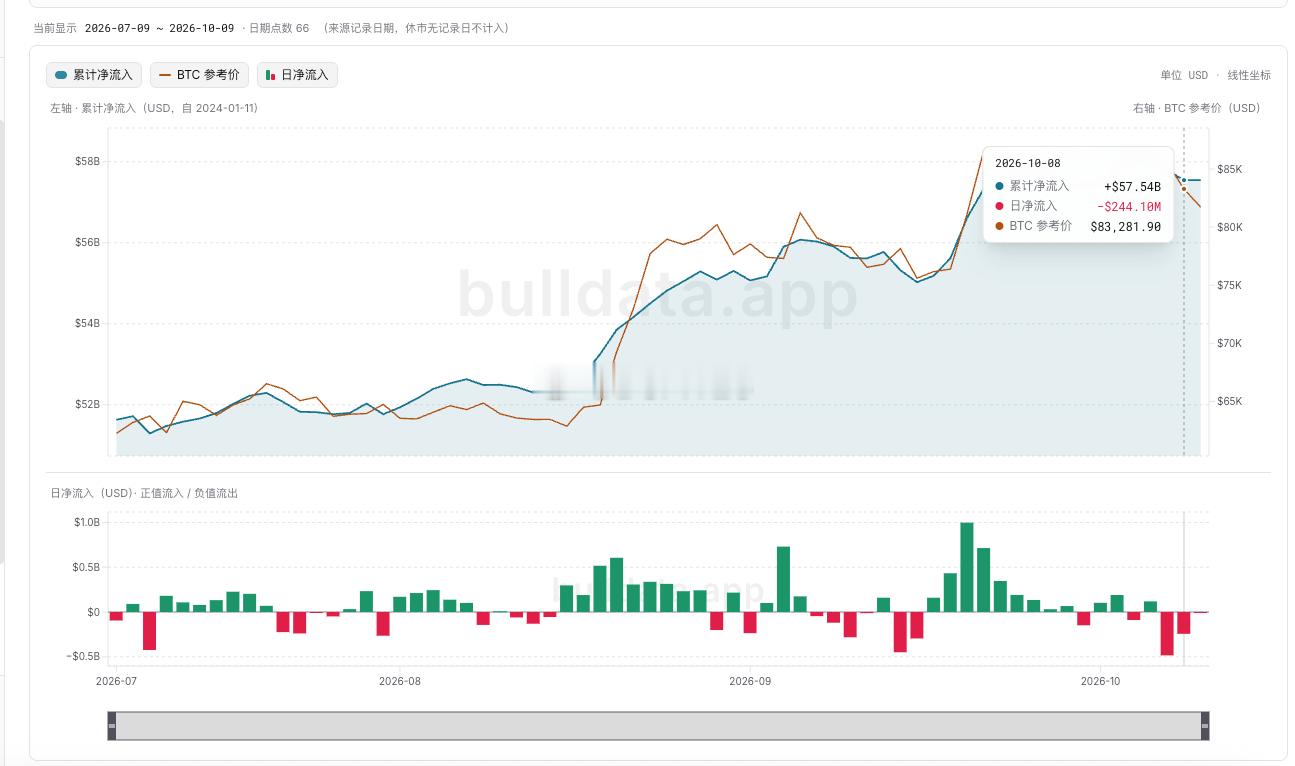Click the 2026-08 x-axis label
The height and width of the screenshot is (766, 1295).
[400, 681]
